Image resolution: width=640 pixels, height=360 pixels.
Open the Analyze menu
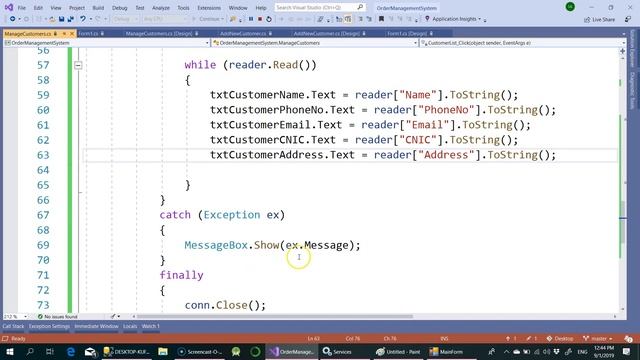click(x=161, y=8)
